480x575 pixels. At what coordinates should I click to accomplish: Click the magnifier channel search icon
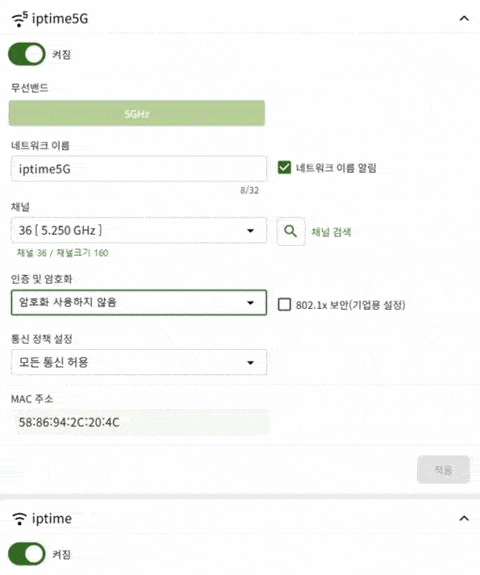290,231
